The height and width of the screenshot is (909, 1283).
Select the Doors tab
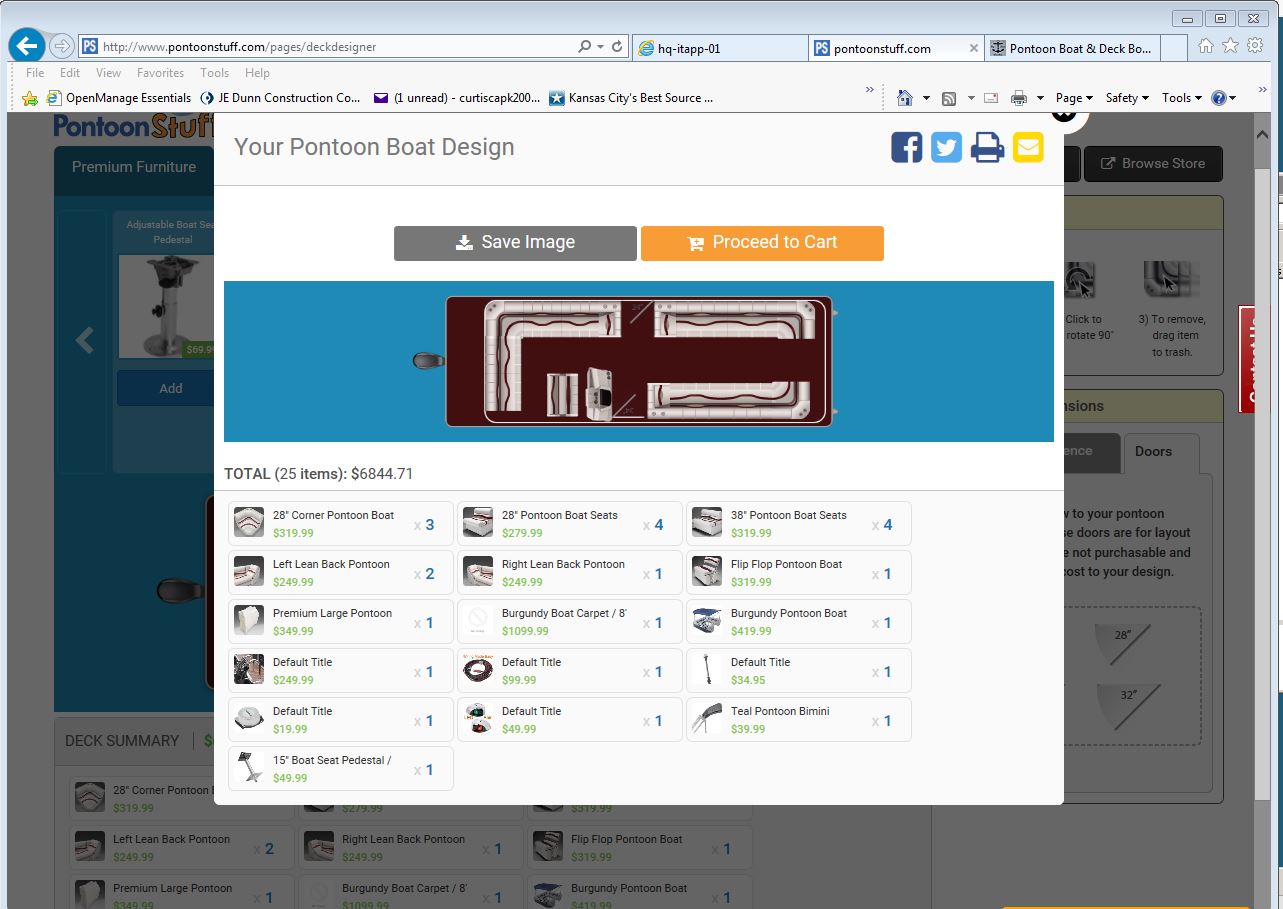pos(1152,452)
